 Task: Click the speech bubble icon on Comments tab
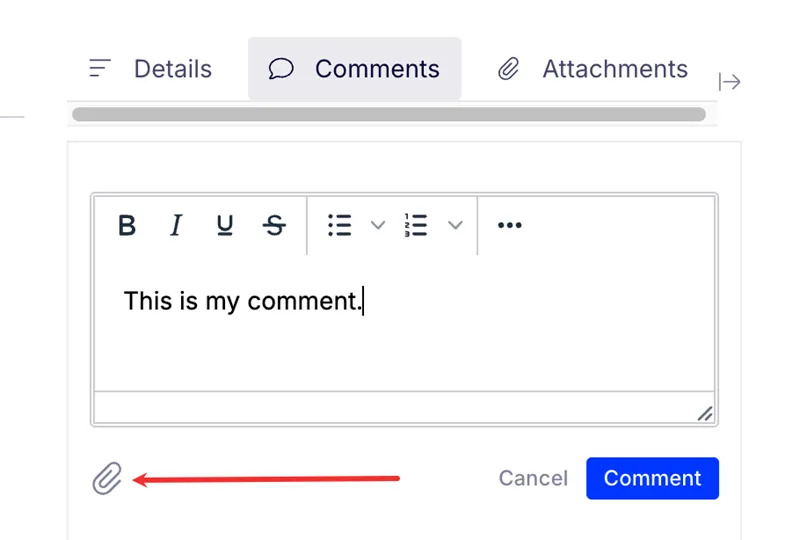(281, 69)
